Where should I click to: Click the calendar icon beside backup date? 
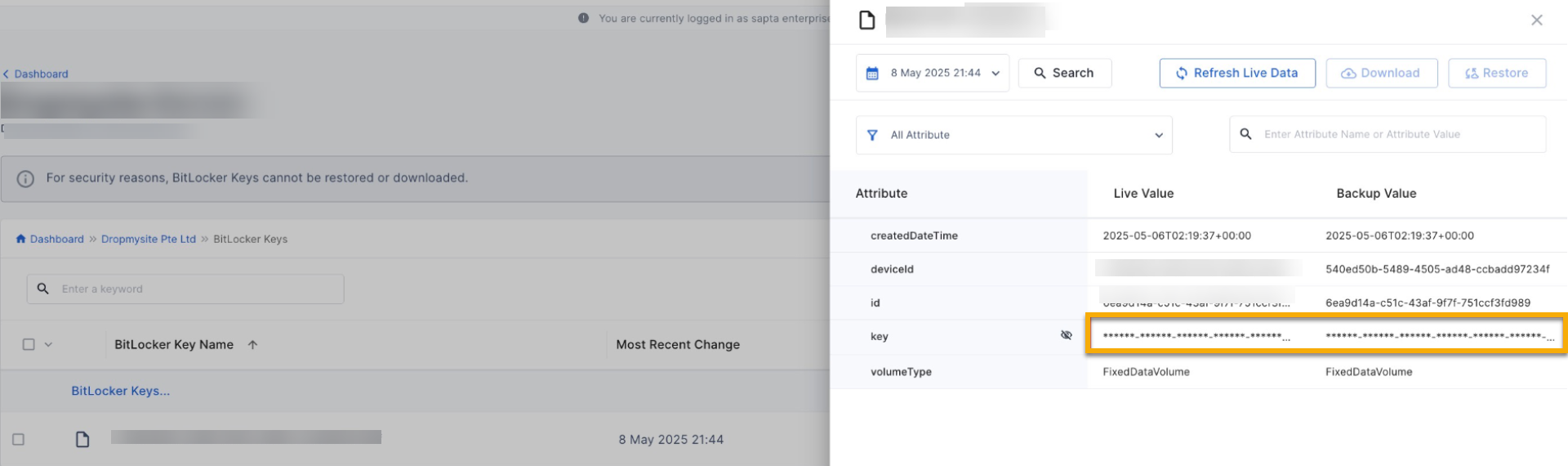[x=872, y=74]
